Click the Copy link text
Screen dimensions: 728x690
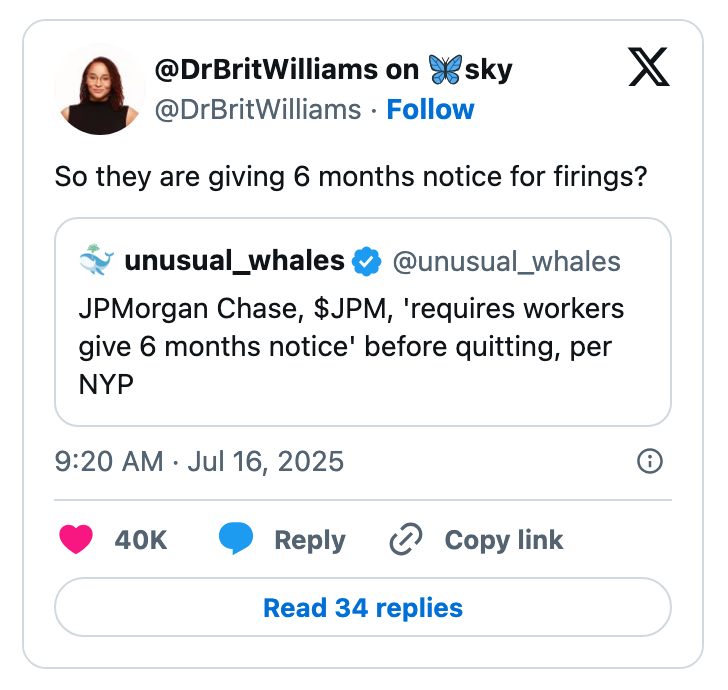503,540
